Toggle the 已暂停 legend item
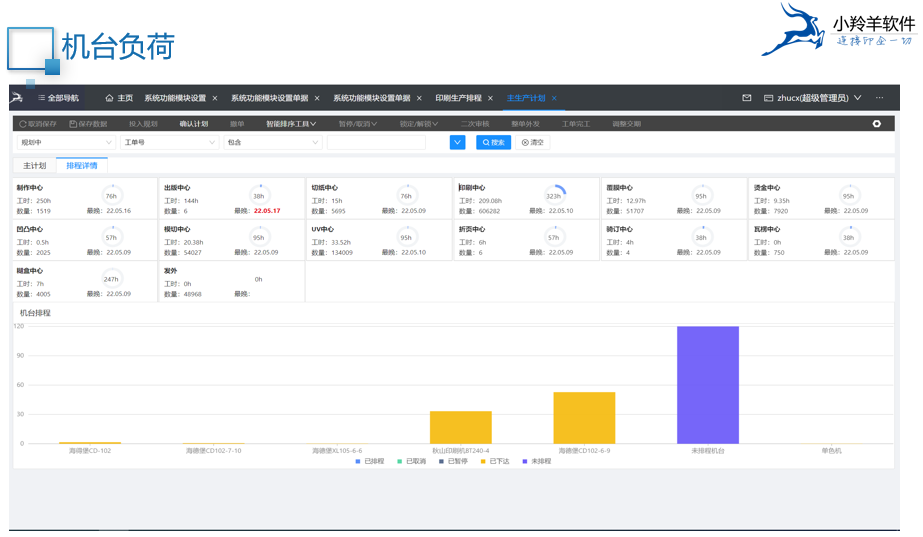 click(453, 461)
